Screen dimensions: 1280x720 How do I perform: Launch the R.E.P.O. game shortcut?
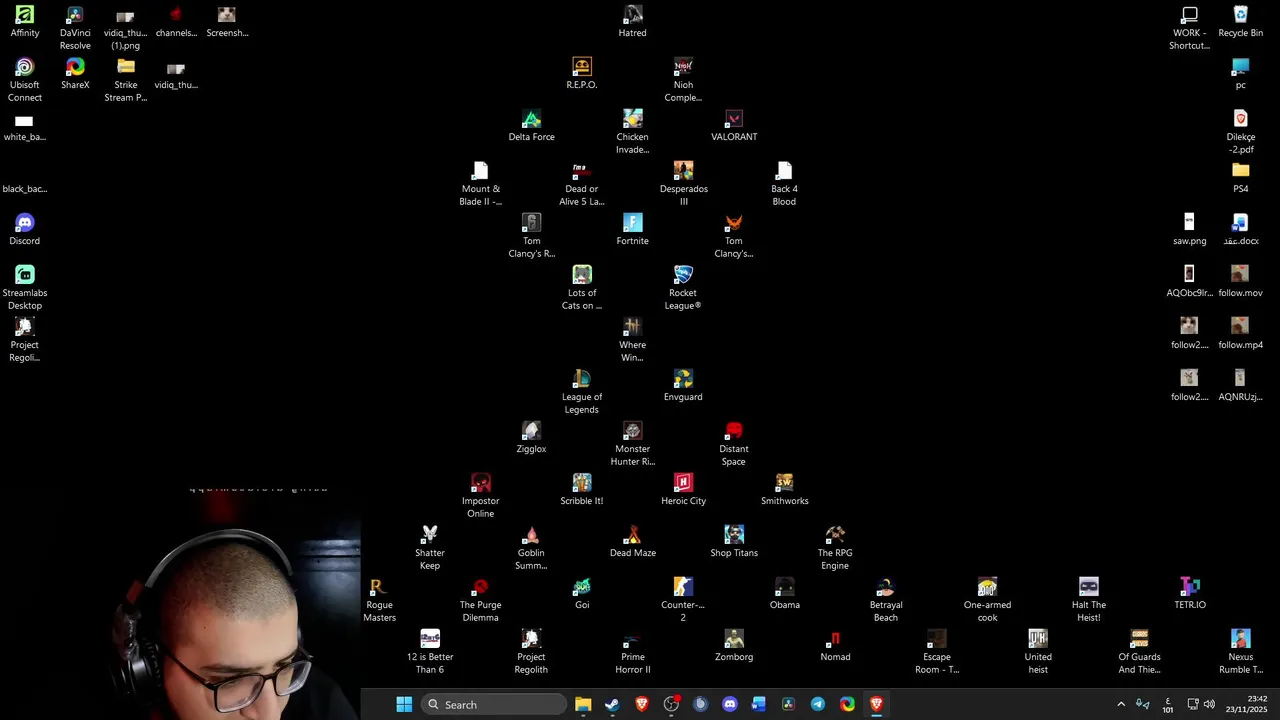coord(582,74)
